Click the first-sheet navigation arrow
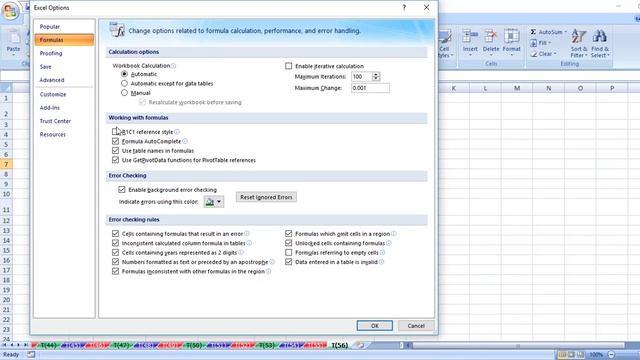640x360 pixels. click(4, 345)
